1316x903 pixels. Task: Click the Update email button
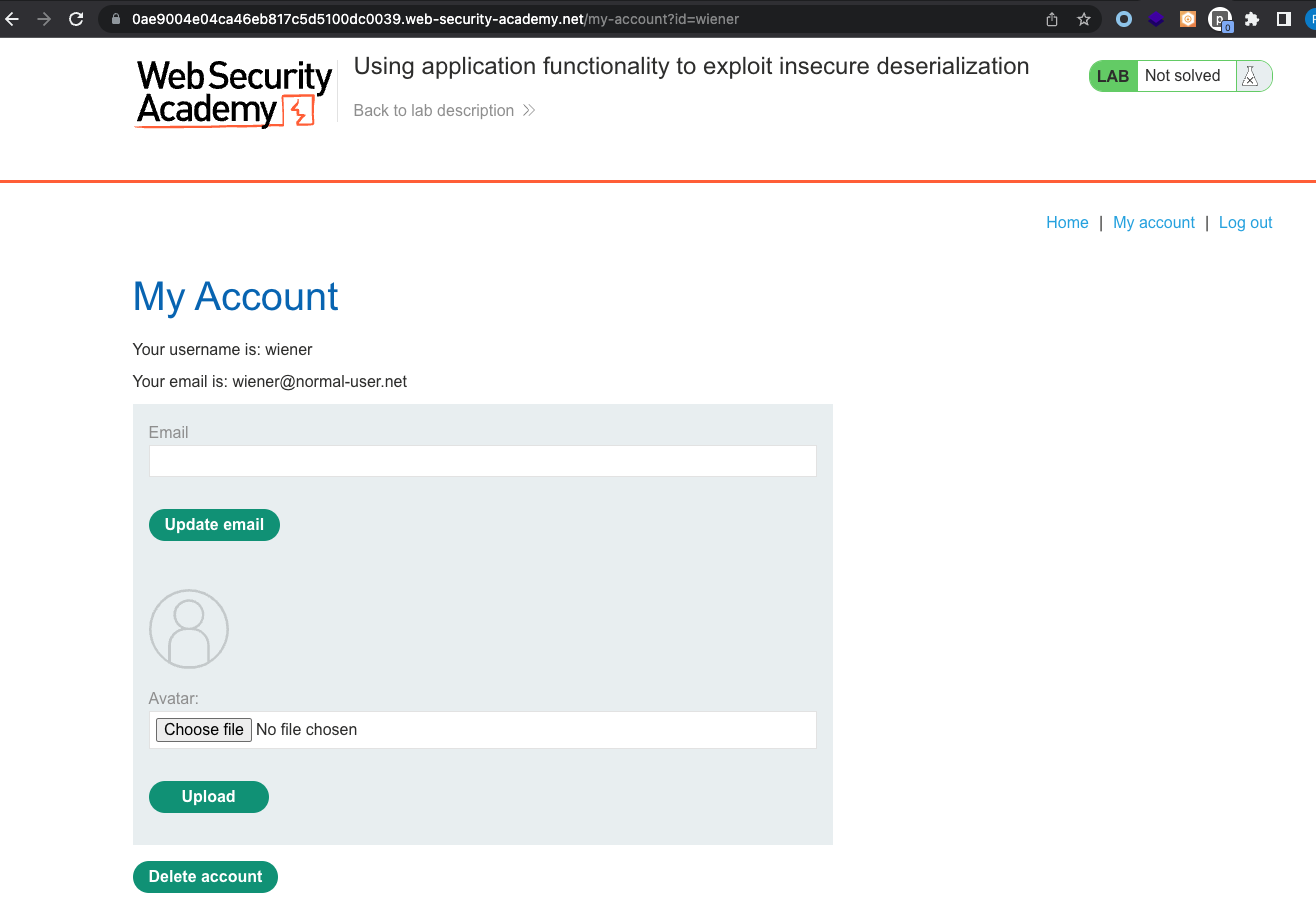coord(214,525)
